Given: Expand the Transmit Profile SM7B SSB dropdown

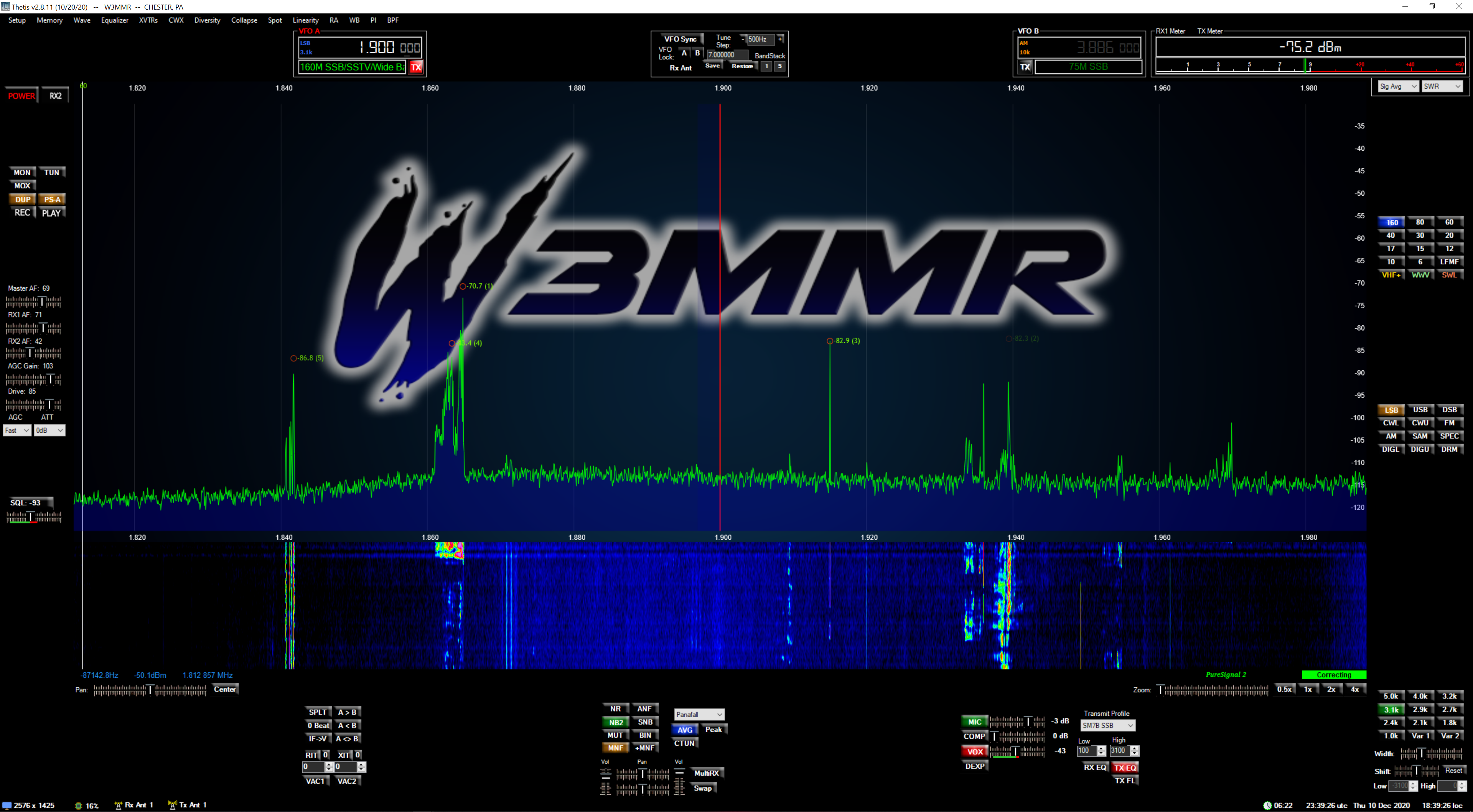Looking at the screenshot, I should pos(1107,726).
